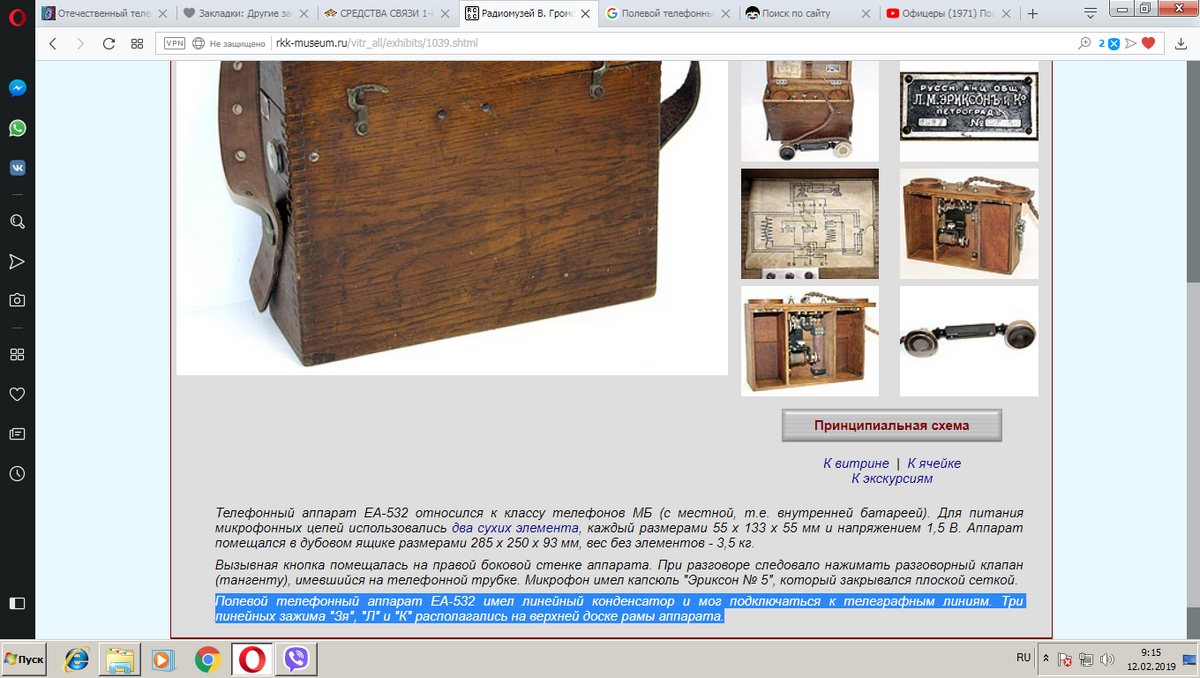Switch to the Офицеры (1971) YouTube tab
Image resolution: width=1200 pixels, height=678 pixels.
click(x=951, y=14)
